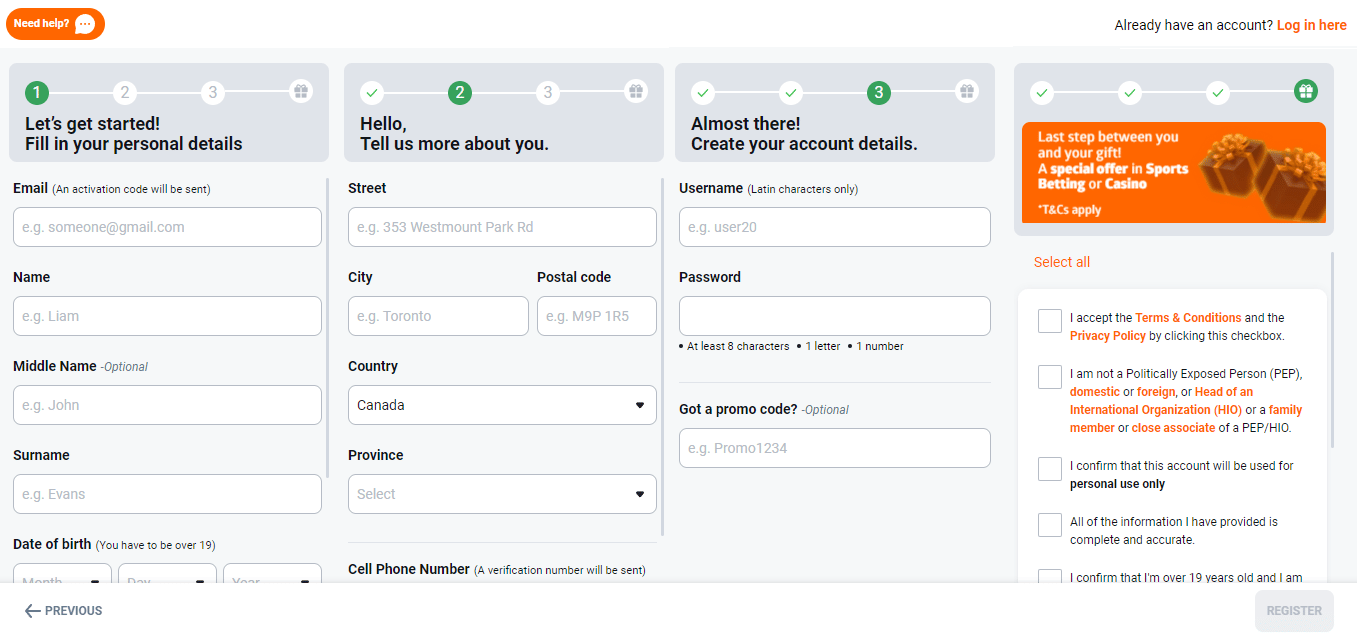Click the green step 1 circle in the first panel
The height and width of the screenshot is (638, 1357).
point(37,93)
